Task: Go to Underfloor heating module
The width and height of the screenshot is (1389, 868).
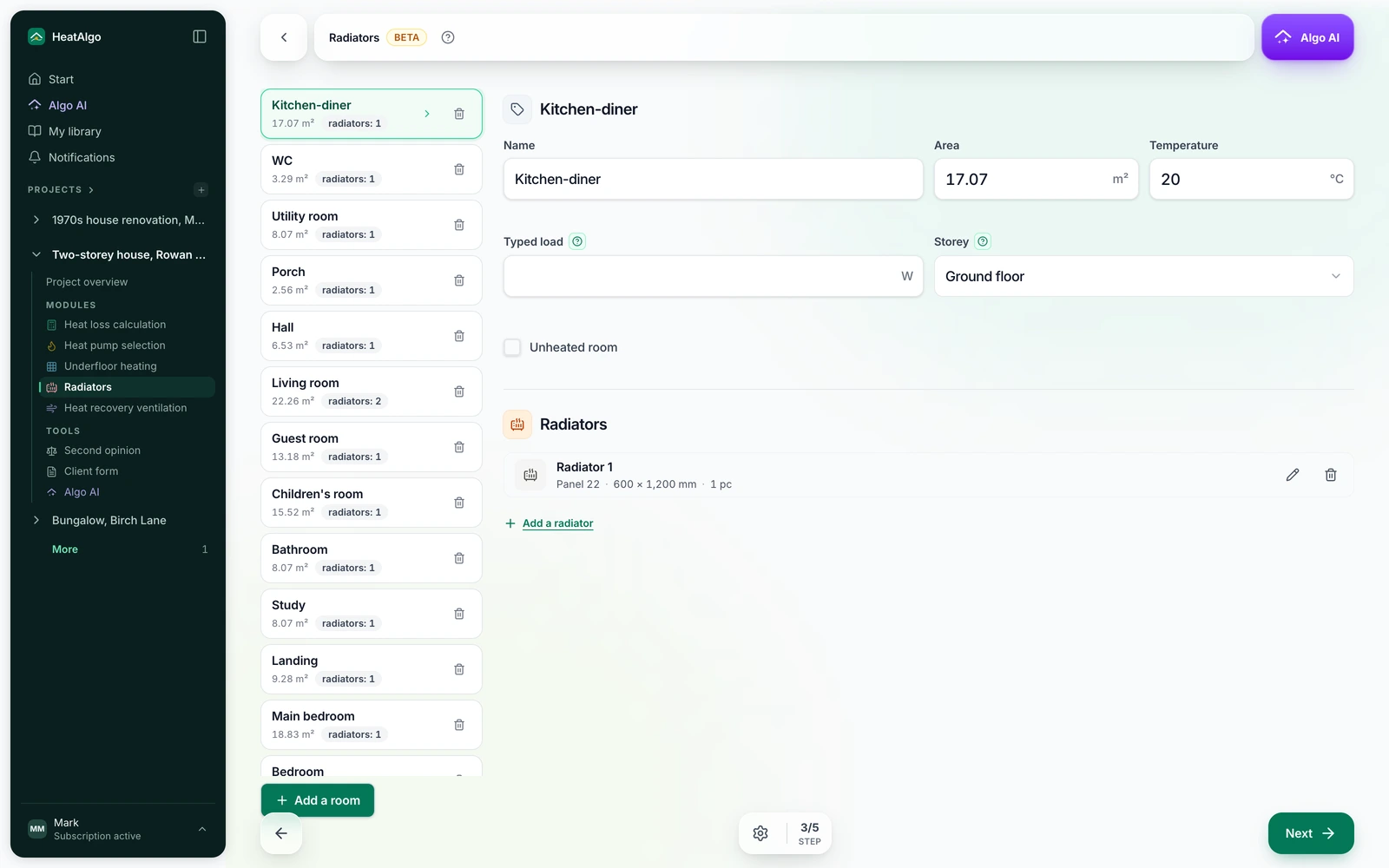Action: (110, 366)
